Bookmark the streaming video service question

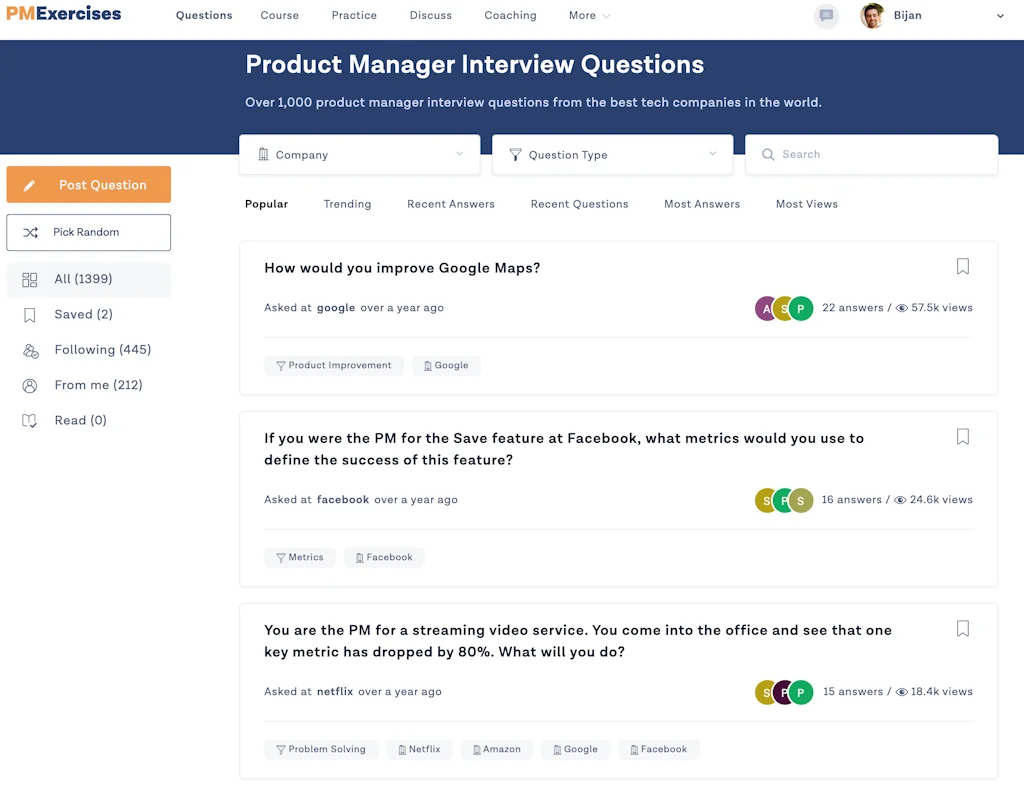962,629
